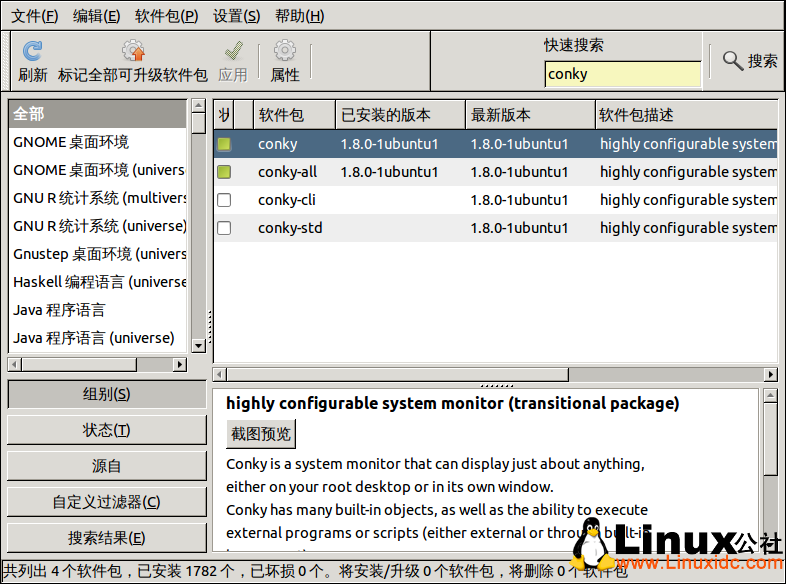Mark the conky-std package checkbox
Image resolution: width=786 pixels, height=584 pixels.
click(224, 228)
